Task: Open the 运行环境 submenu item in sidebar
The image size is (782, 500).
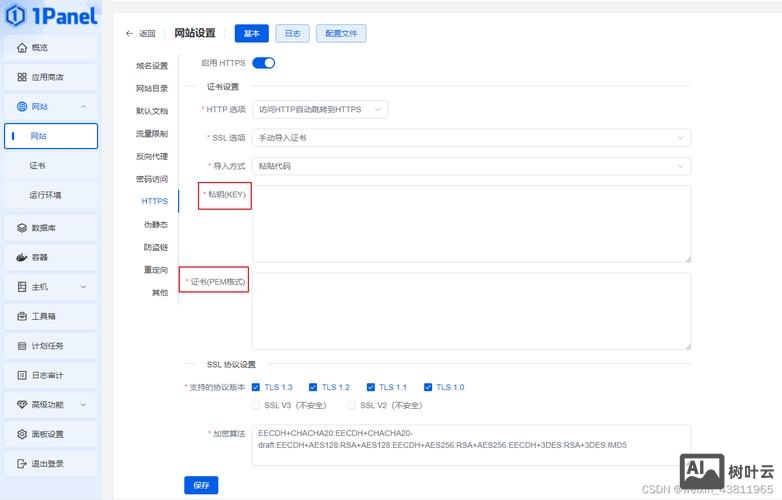Action: click(51, 195)
